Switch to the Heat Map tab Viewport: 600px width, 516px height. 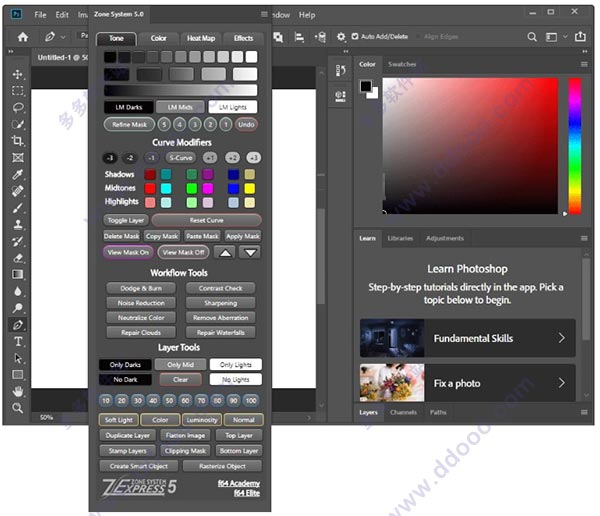pyautogui.click(x=201, y=38)
